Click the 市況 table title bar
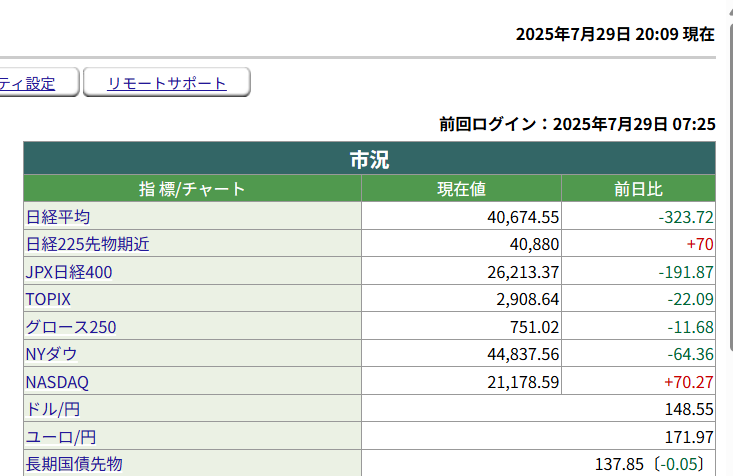This screenshot has width=733, height=476. point(369,159)
